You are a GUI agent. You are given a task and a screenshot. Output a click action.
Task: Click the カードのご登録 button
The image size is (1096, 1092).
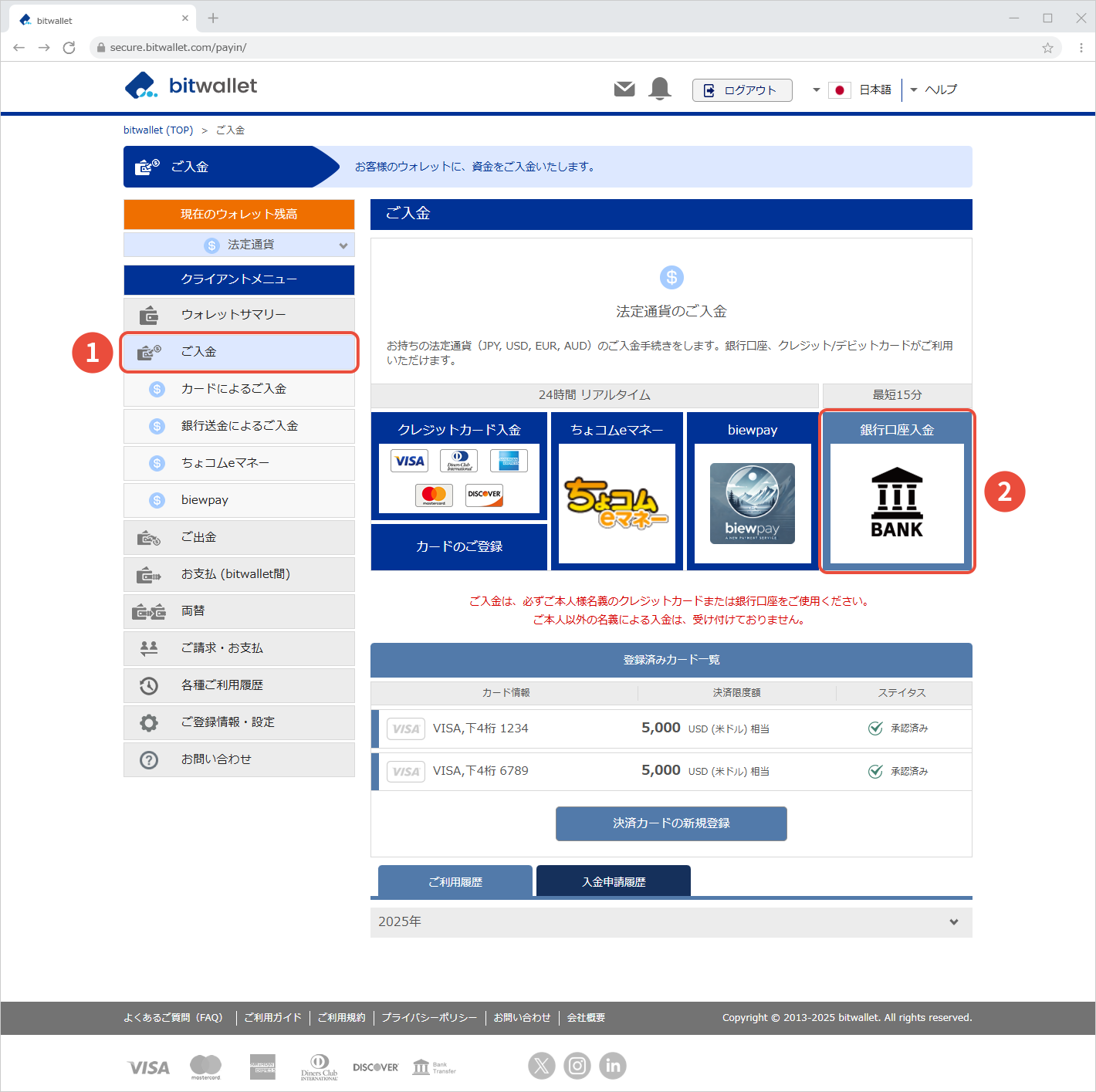tap(459, 546)
